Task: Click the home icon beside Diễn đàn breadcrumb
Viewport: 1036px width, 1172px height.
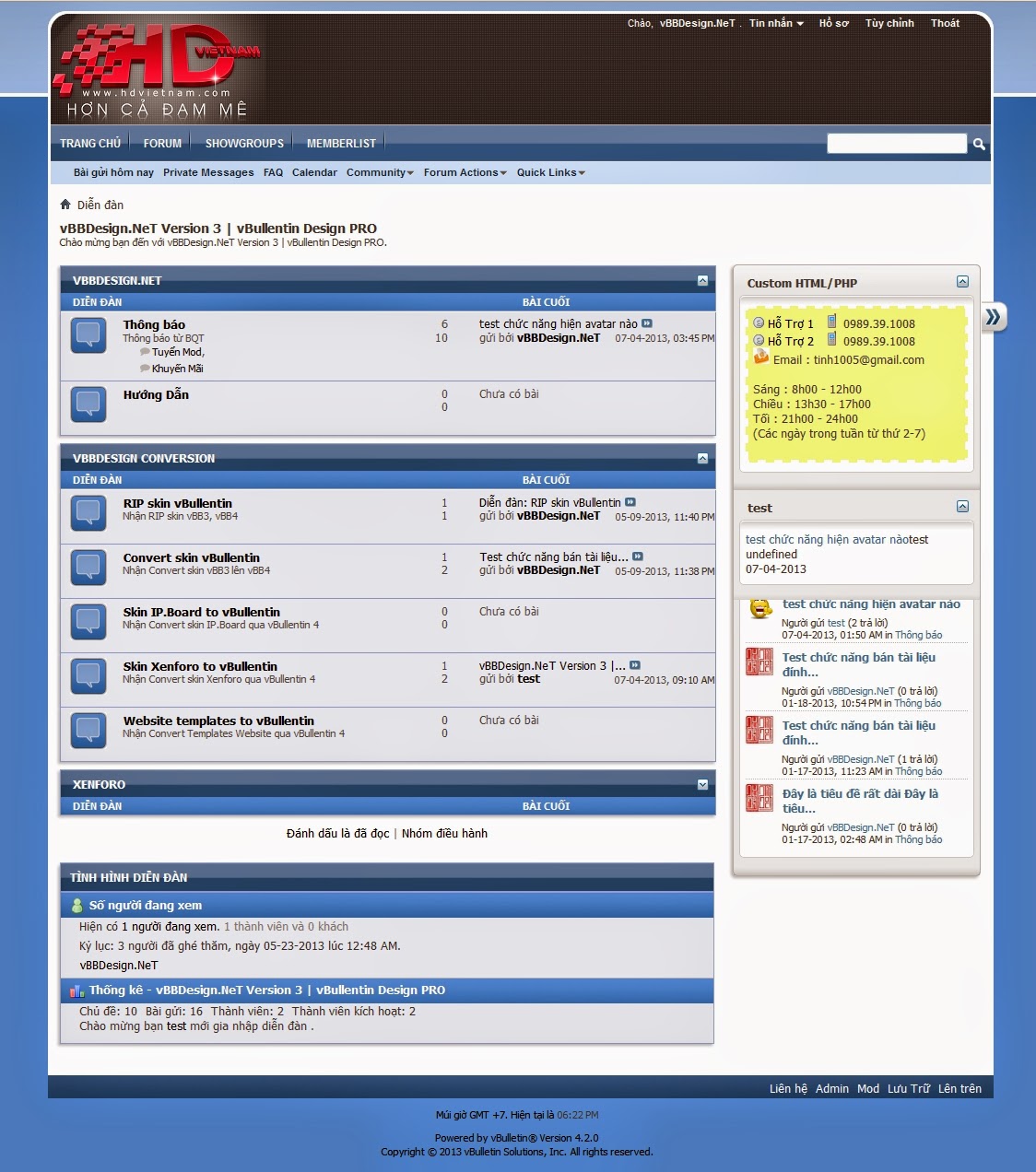Action: point(65,205)
